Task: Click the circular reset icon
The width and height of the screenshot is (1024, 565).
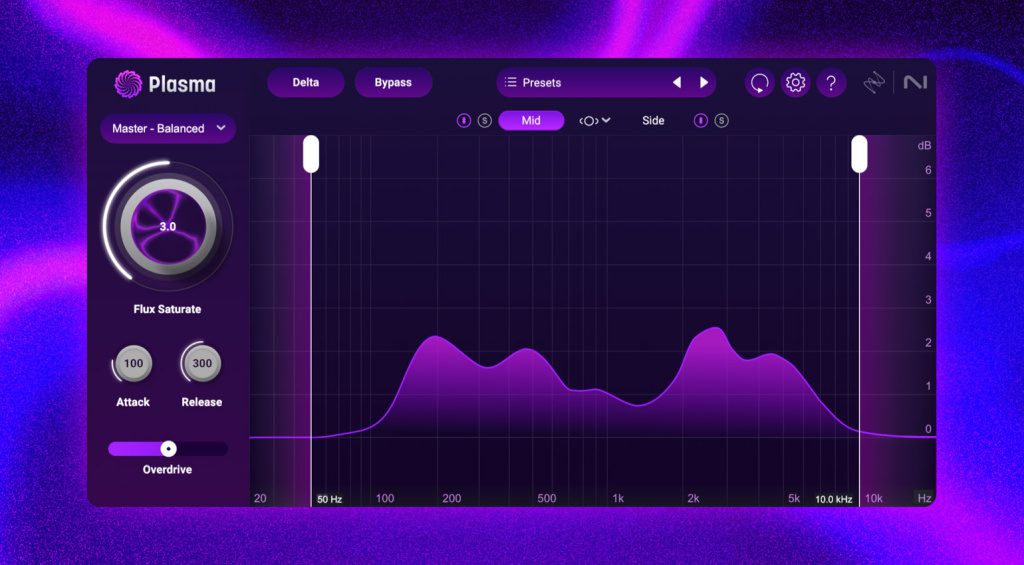Action: tap(760, 83)
